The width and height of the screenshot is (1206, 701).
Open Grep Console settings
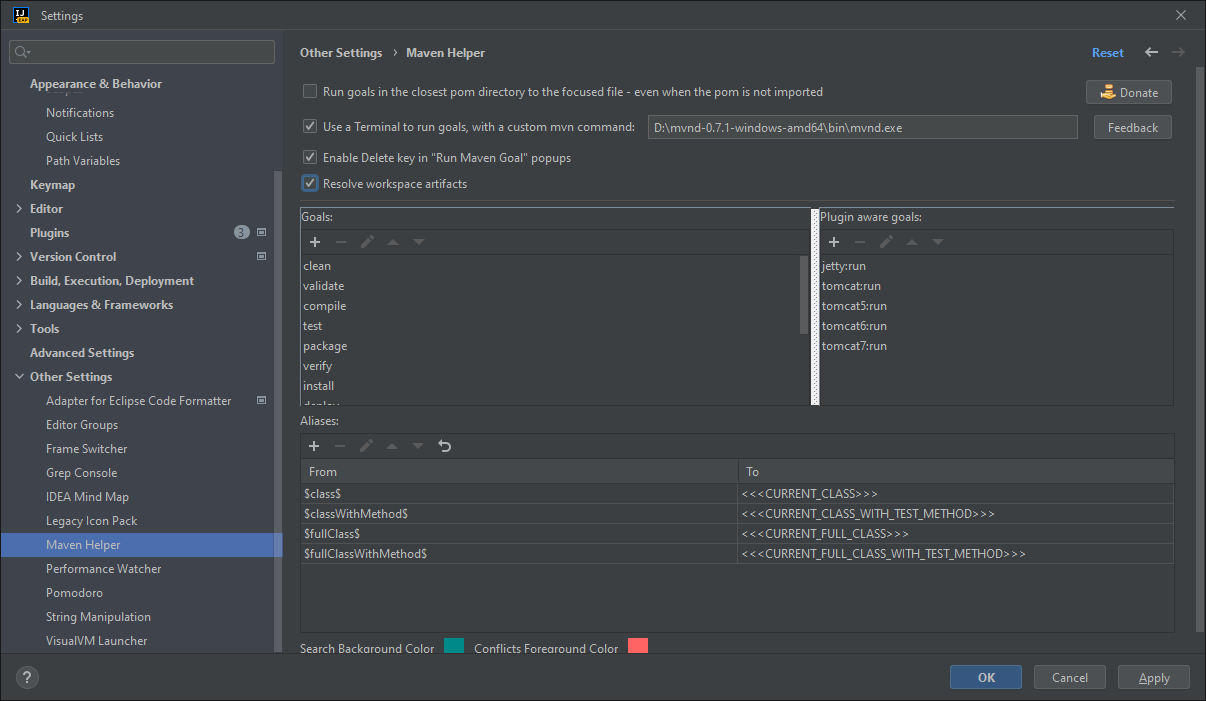pos(81,473)
